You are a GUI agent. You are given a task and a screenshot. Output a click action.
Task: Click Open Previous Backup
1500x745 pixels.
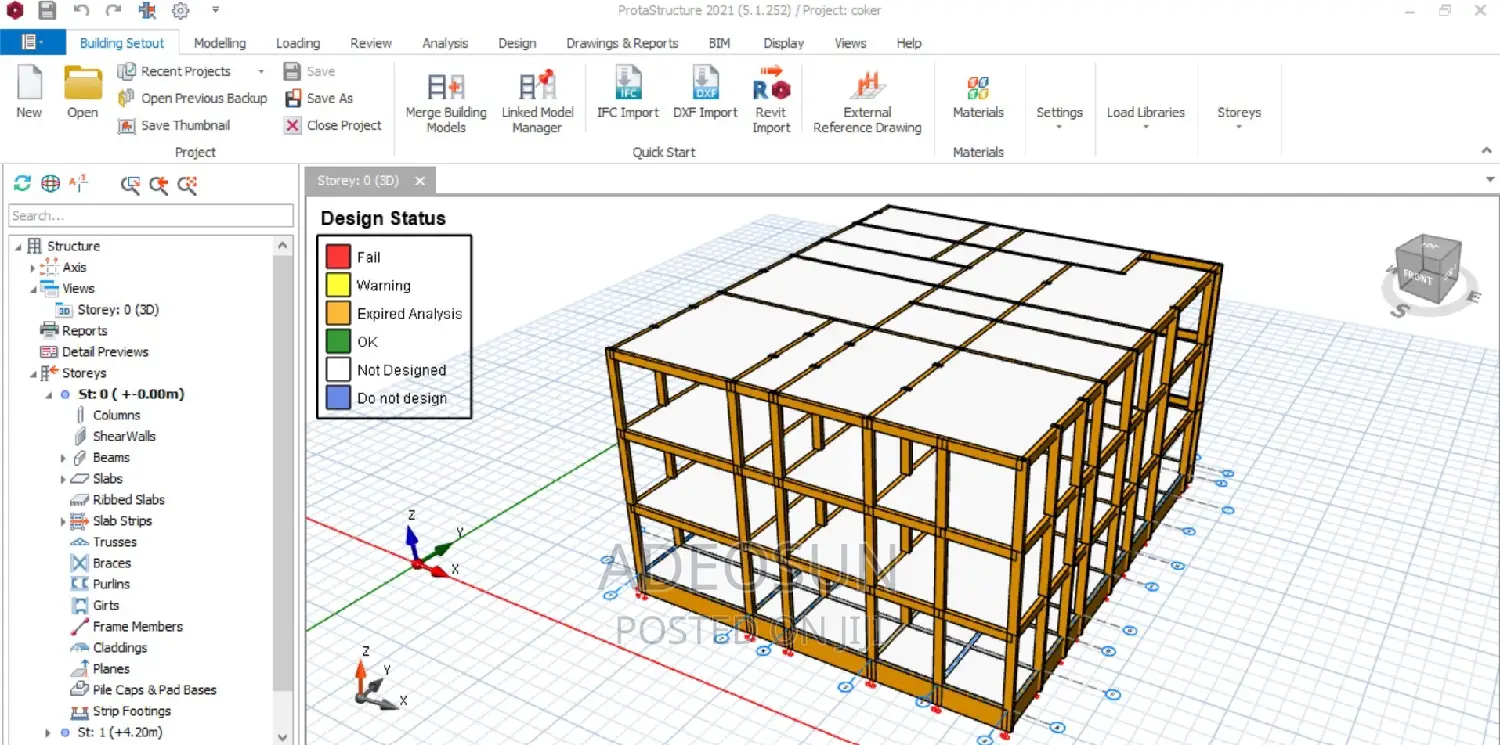tap(192, 98)
